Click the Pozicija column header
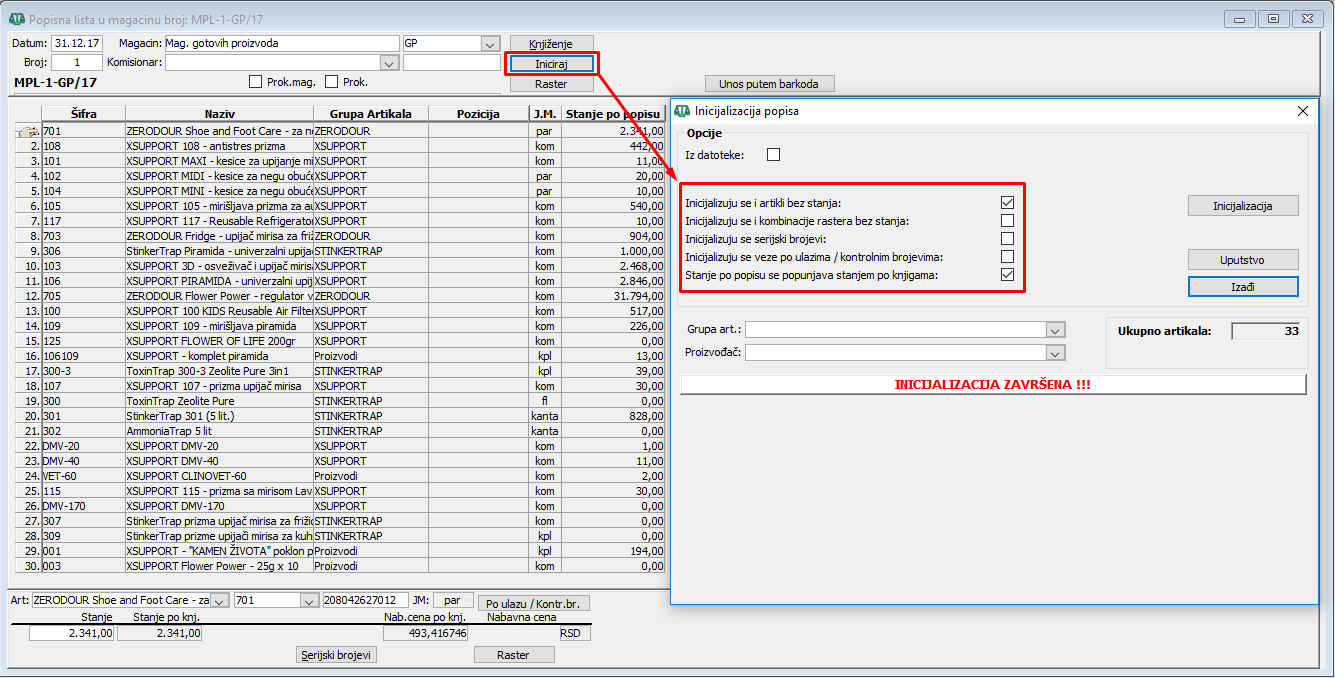1335x678 pixels. tap(478, 114)
